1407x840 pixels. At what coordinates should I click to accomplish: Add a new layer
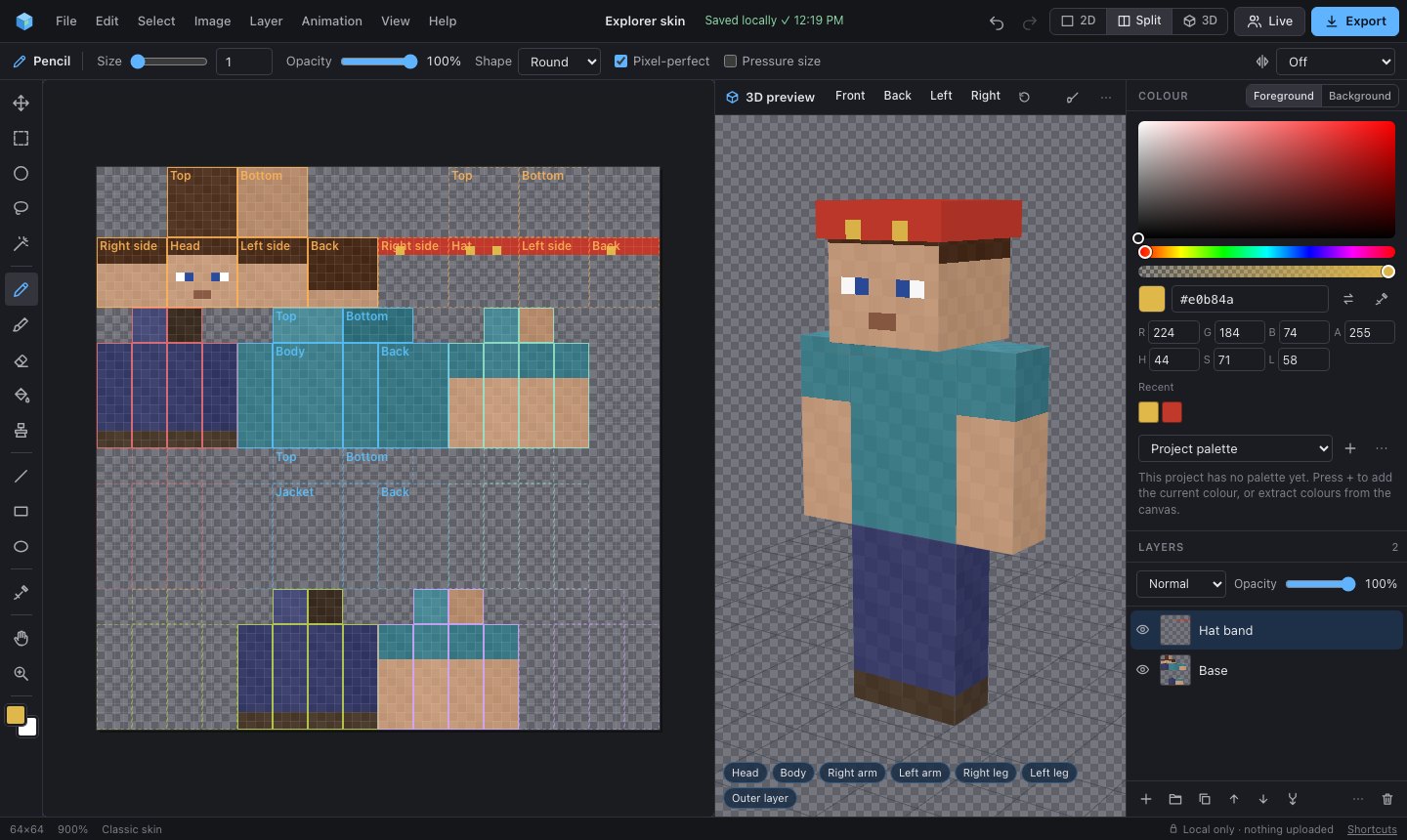(1146, 799)
